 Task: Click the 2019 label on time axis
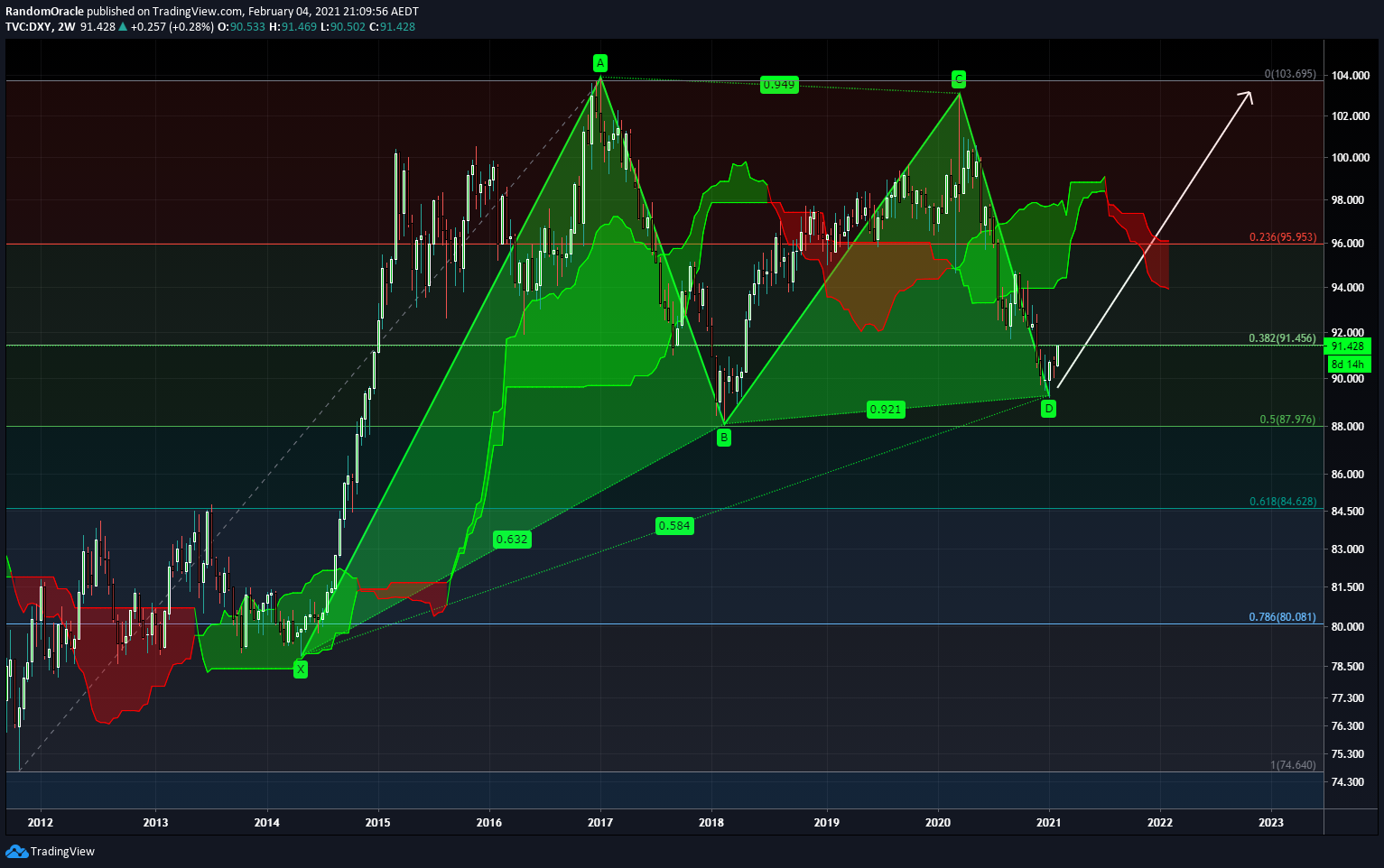coord(827,822)
